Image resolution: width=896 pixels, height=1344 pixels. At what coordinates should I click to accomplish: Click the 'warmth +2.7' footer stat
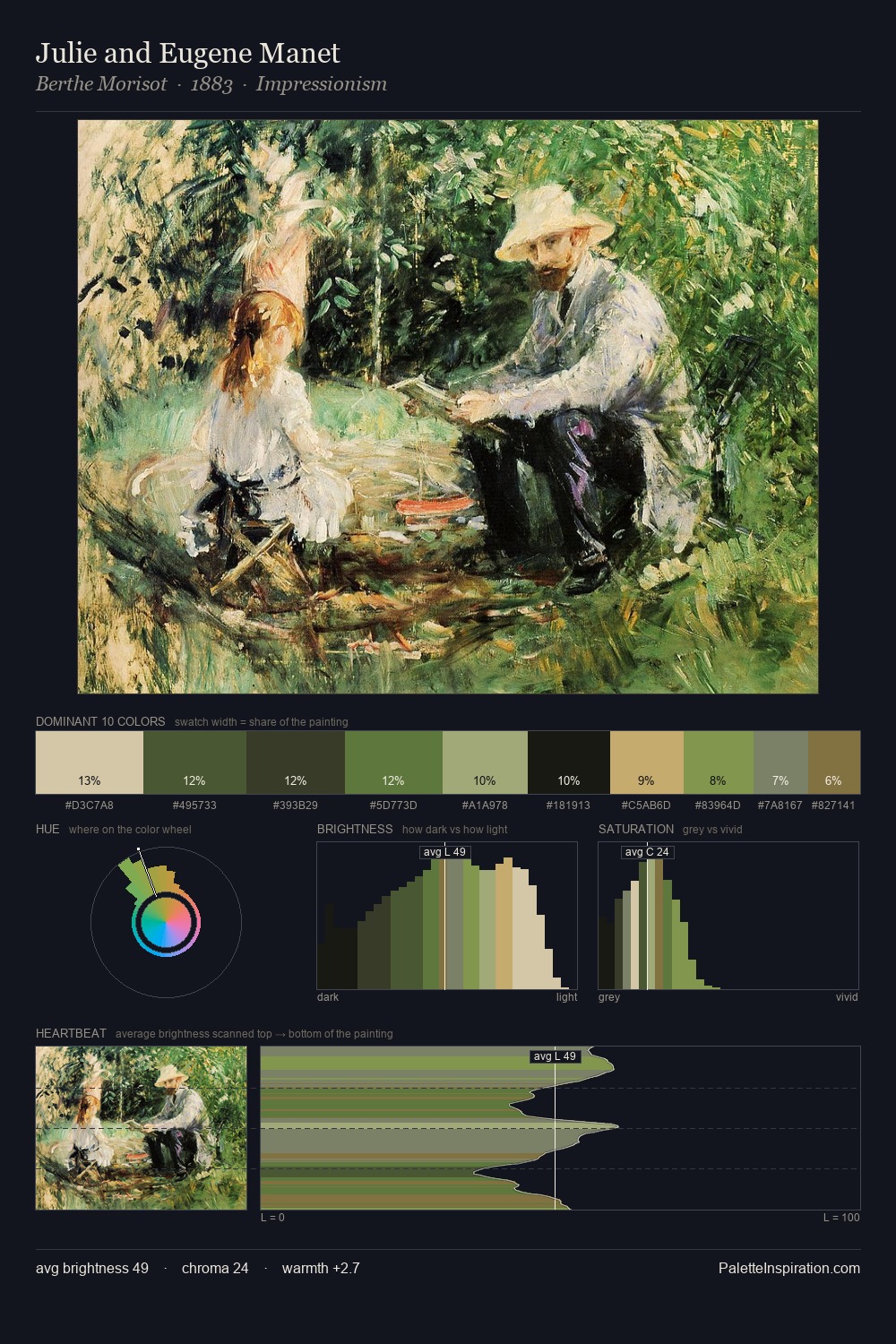[321, 1268]
